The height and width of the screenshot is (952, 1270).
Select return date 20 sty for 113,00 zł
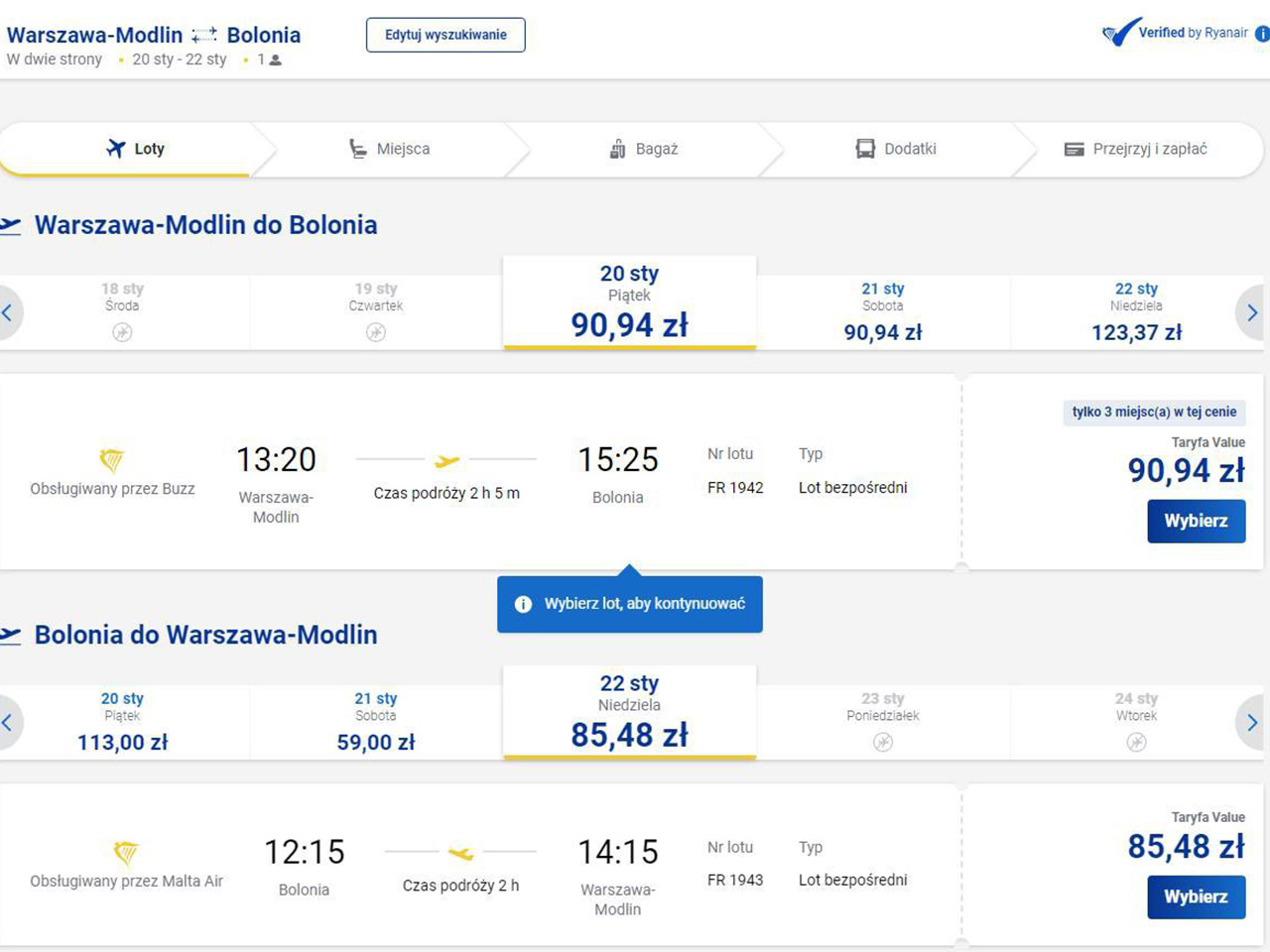(x=123, y=722)
